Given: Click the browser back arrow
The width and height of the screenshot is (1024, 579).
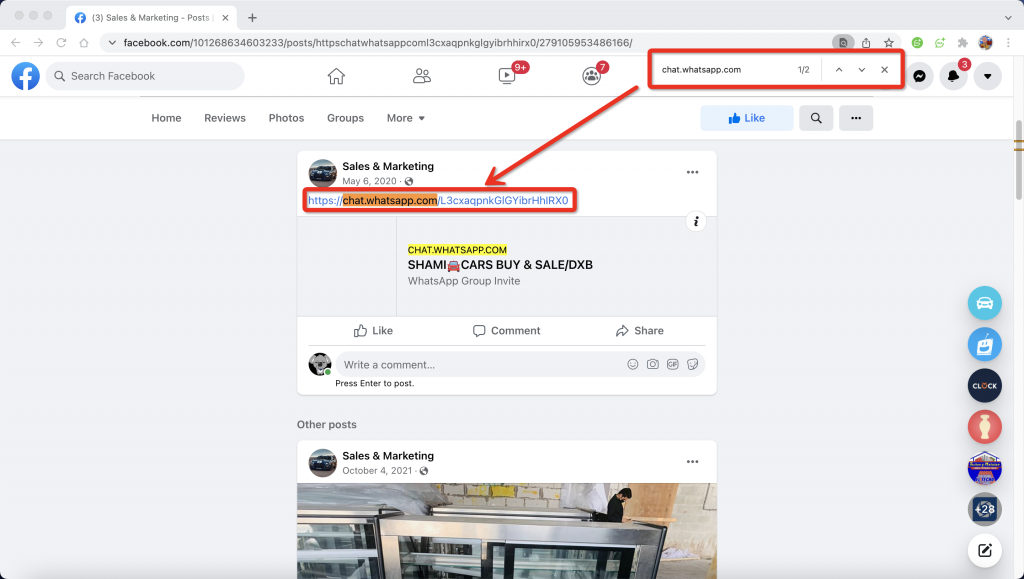Looking at the screenshot, I should pos(16,43).
